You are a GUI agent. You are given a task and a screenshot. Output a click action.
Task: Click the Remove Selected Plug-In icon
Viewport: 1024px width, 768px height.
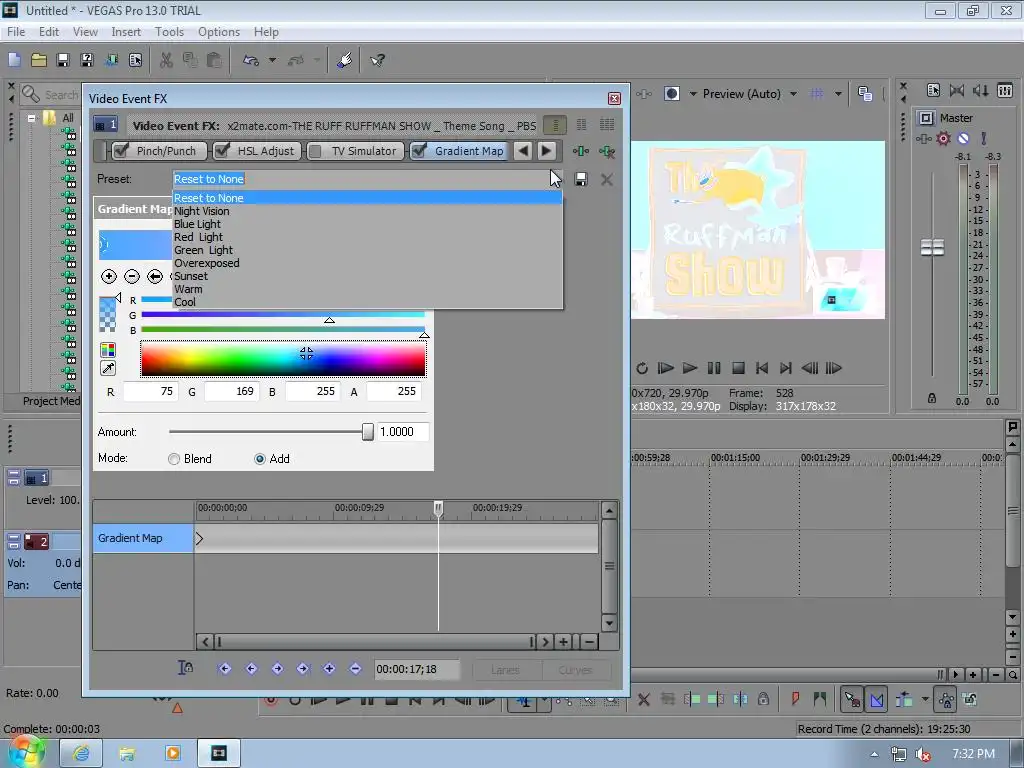click(607, 152)
